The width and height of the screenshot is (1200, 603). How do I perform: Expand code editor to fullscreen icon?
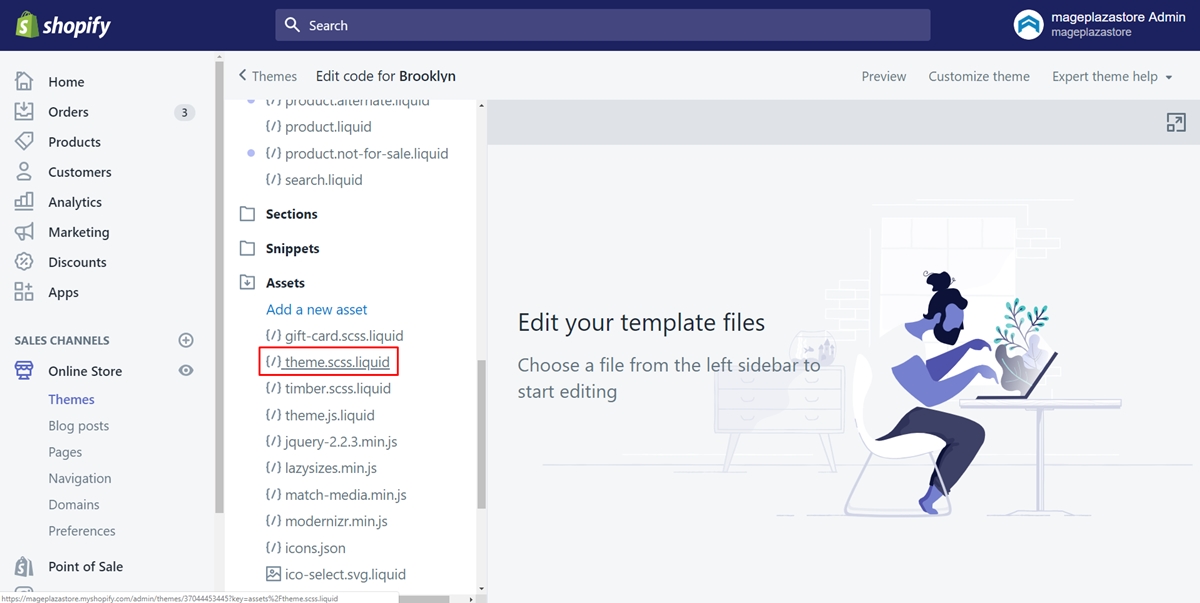click(x=1176, y=122)
